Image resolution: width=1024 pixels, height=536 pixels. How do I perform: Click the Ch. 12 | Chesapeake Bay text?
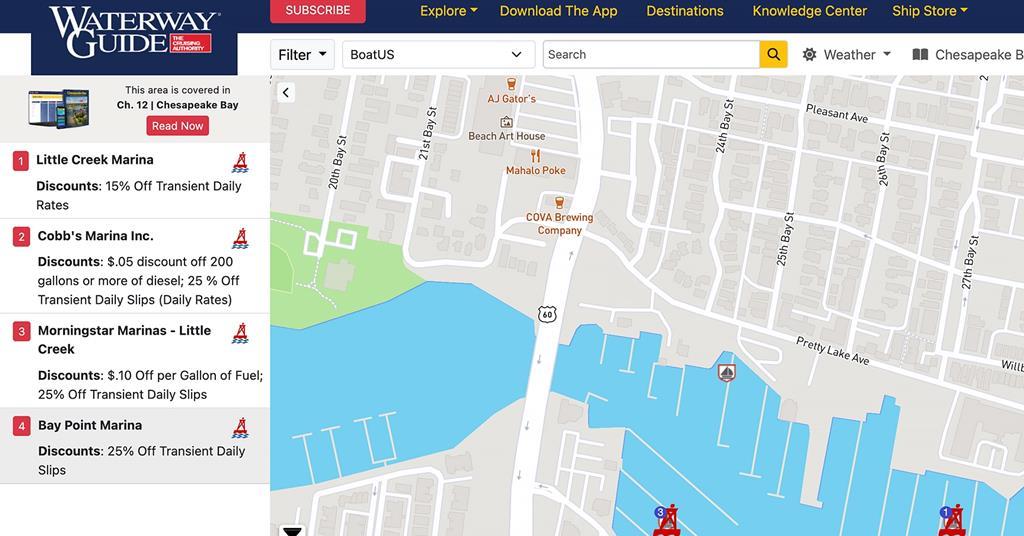click(177, 105)
